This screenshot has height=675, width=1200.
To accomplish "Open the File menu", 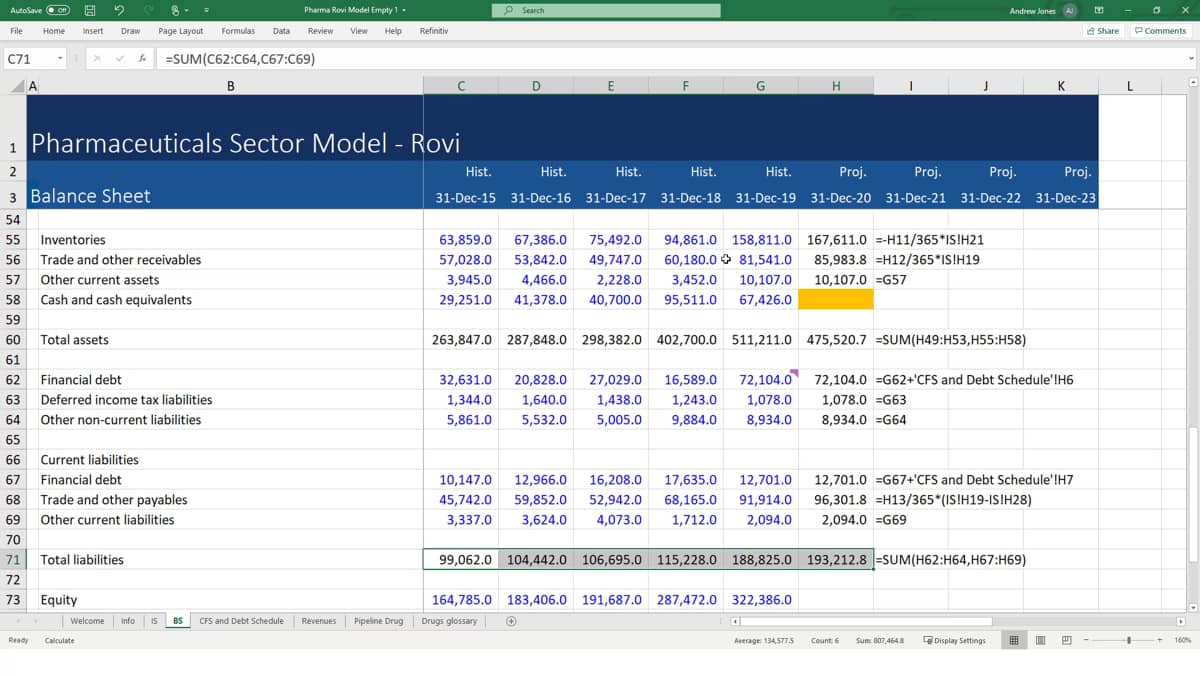I will [16, 31].
